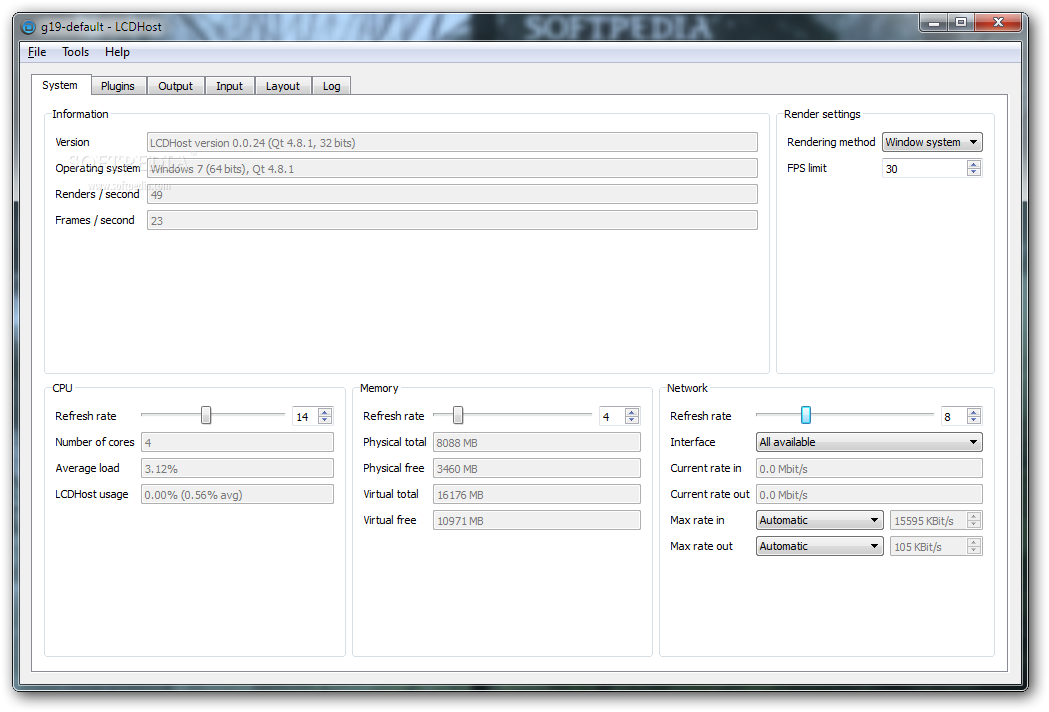Click the Virtual free 10971 MB field

537,521
